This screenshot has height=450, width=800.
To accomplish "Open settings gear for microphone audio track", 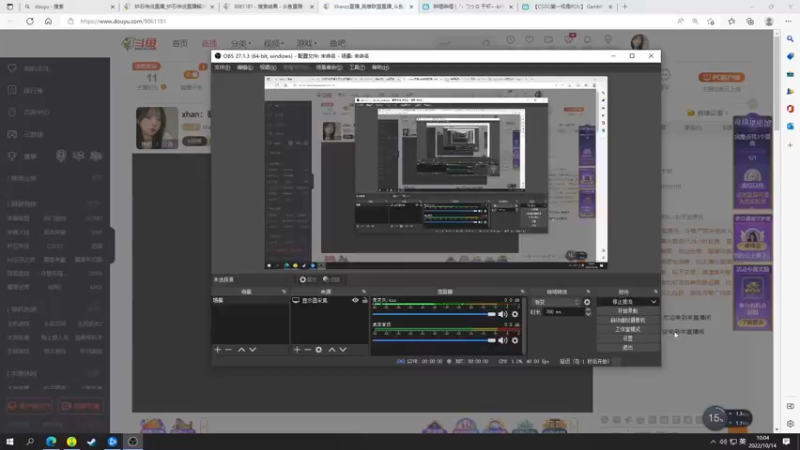I will (515, 314).
